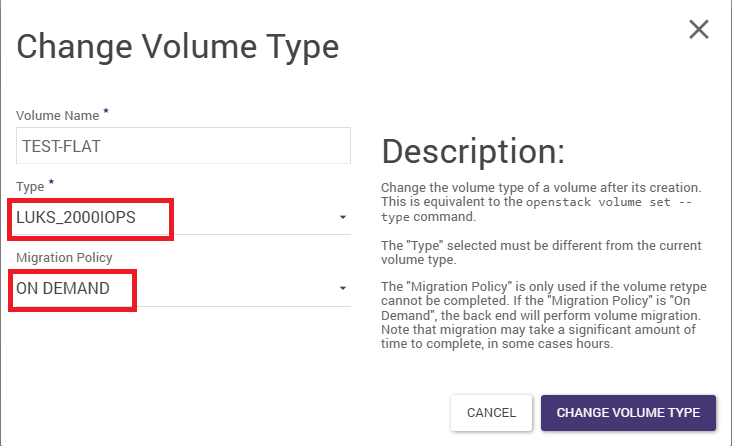Click the TEST-FLAT text in the name field
The image size is (732, 446).
pos(61,146)
